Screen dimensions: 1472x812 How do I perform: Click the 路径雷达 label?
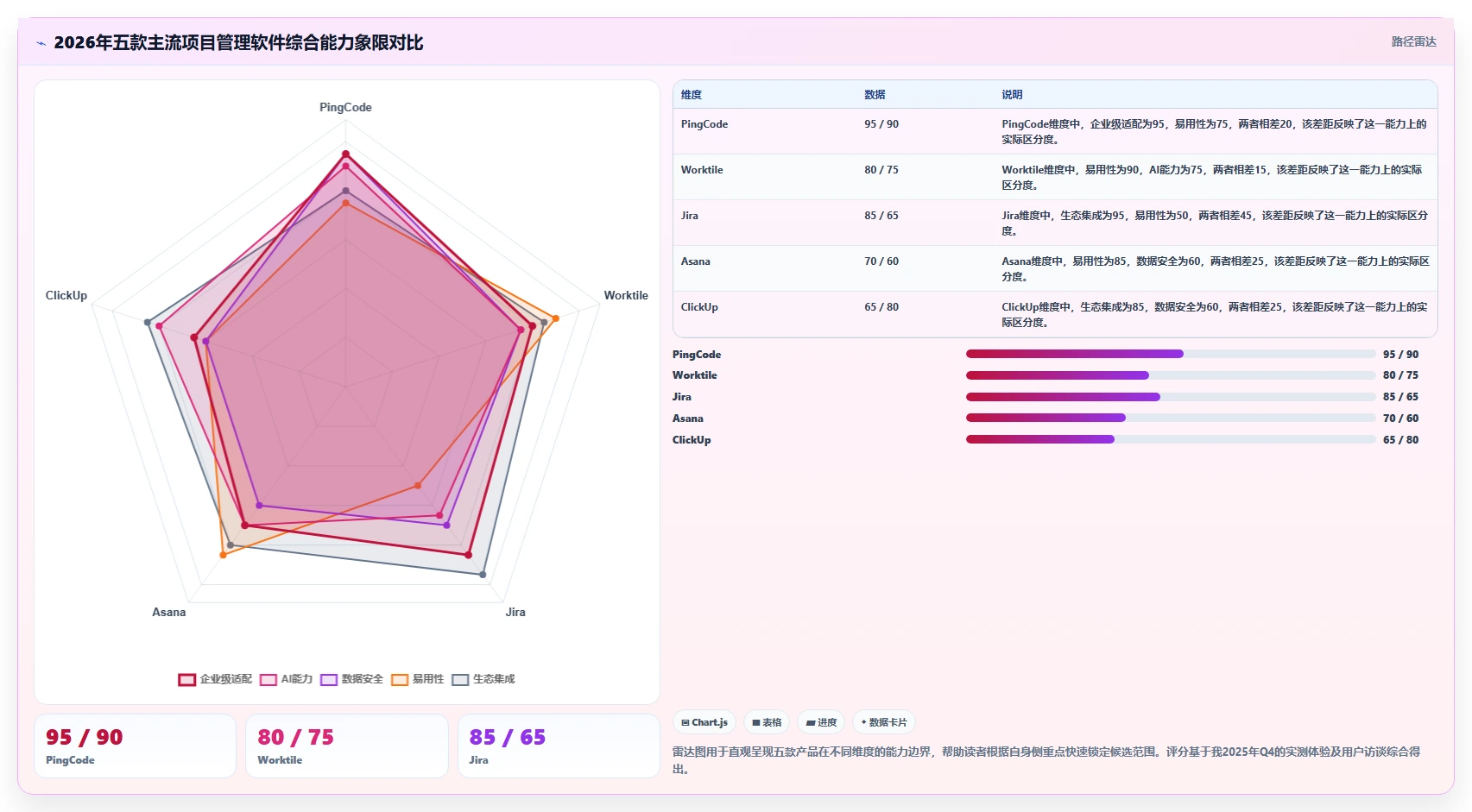[1413, 41]
